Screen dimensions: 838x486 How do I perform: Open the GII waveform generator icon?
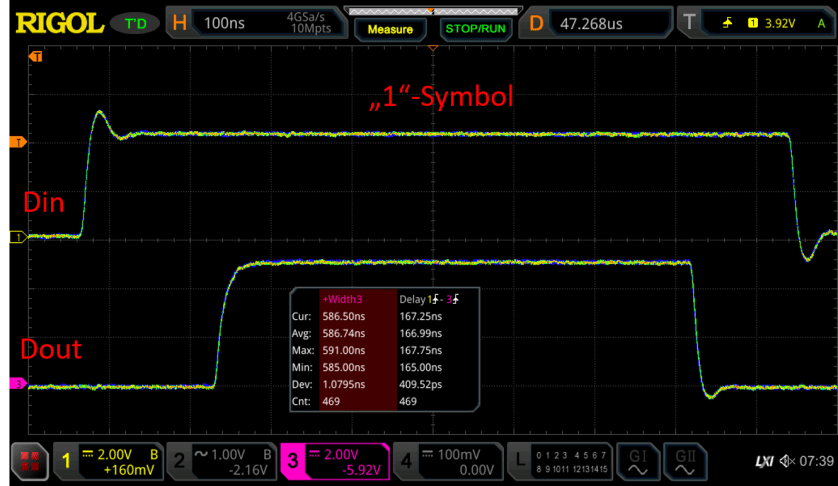point(684,461)
